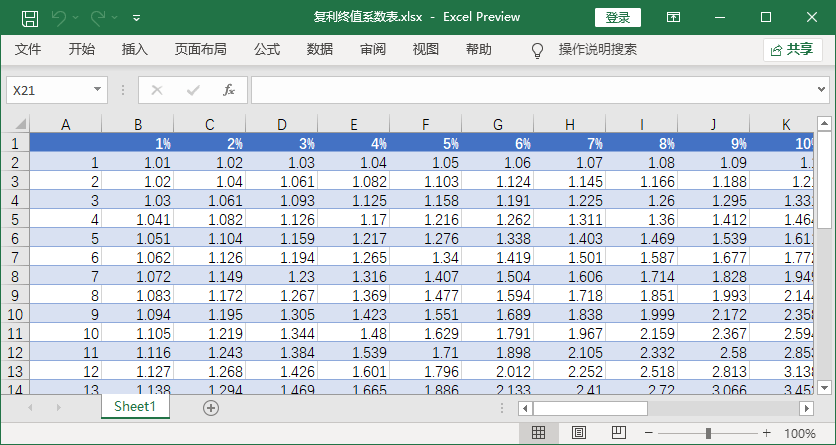
Task: Expand the formula bar chevron
Action: (822, 90)
